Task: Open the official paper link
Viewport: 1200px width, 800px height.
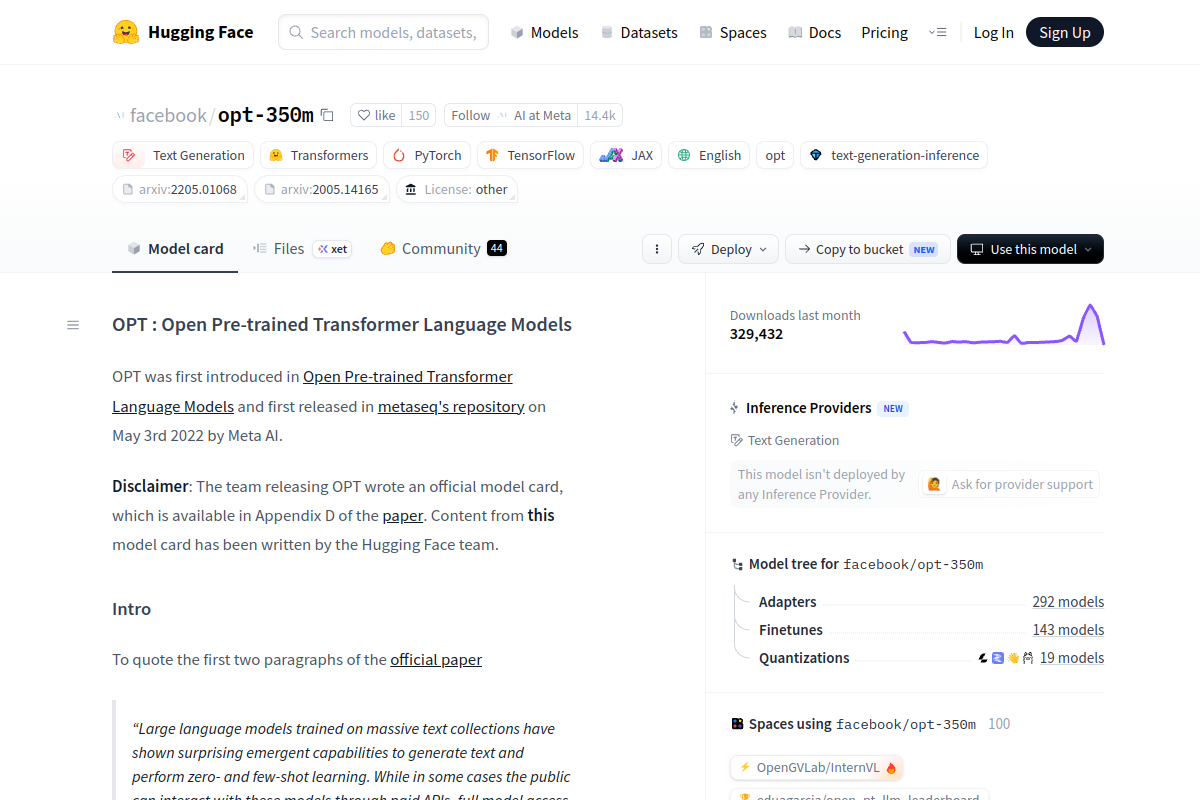Action: [436, 660]
